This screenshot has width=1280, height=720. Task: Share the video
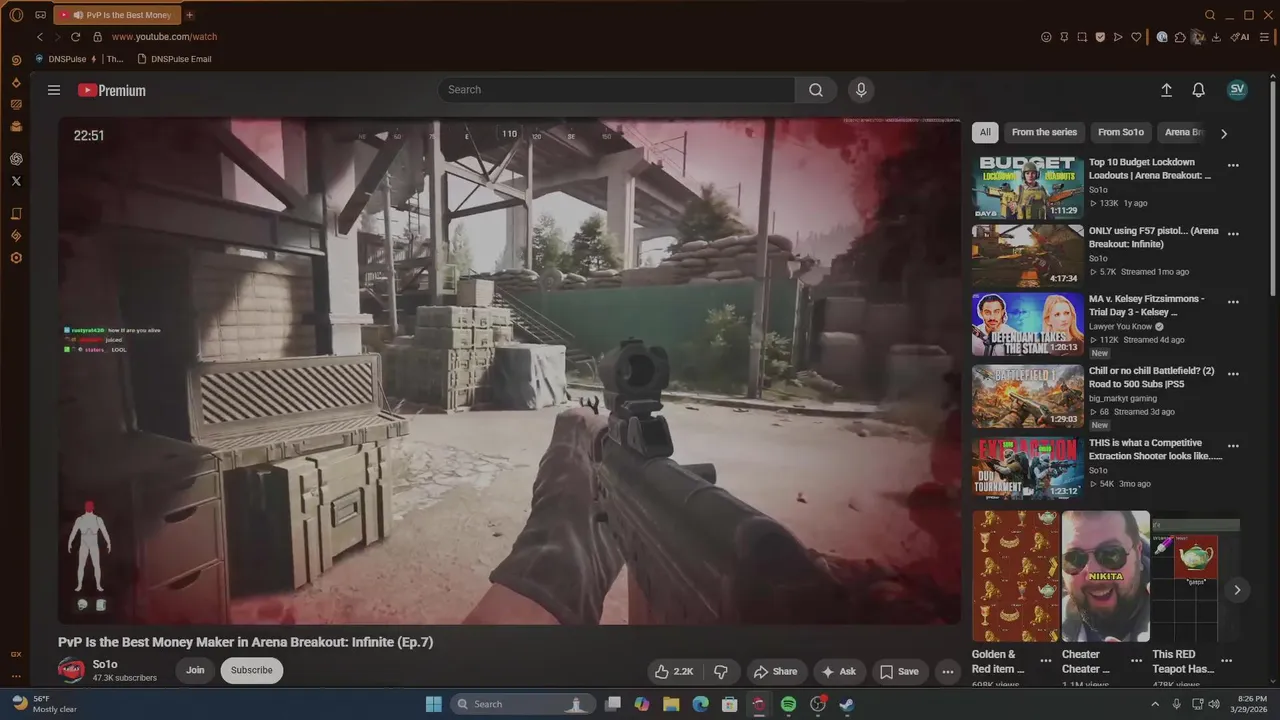click(x=775, y=671)
